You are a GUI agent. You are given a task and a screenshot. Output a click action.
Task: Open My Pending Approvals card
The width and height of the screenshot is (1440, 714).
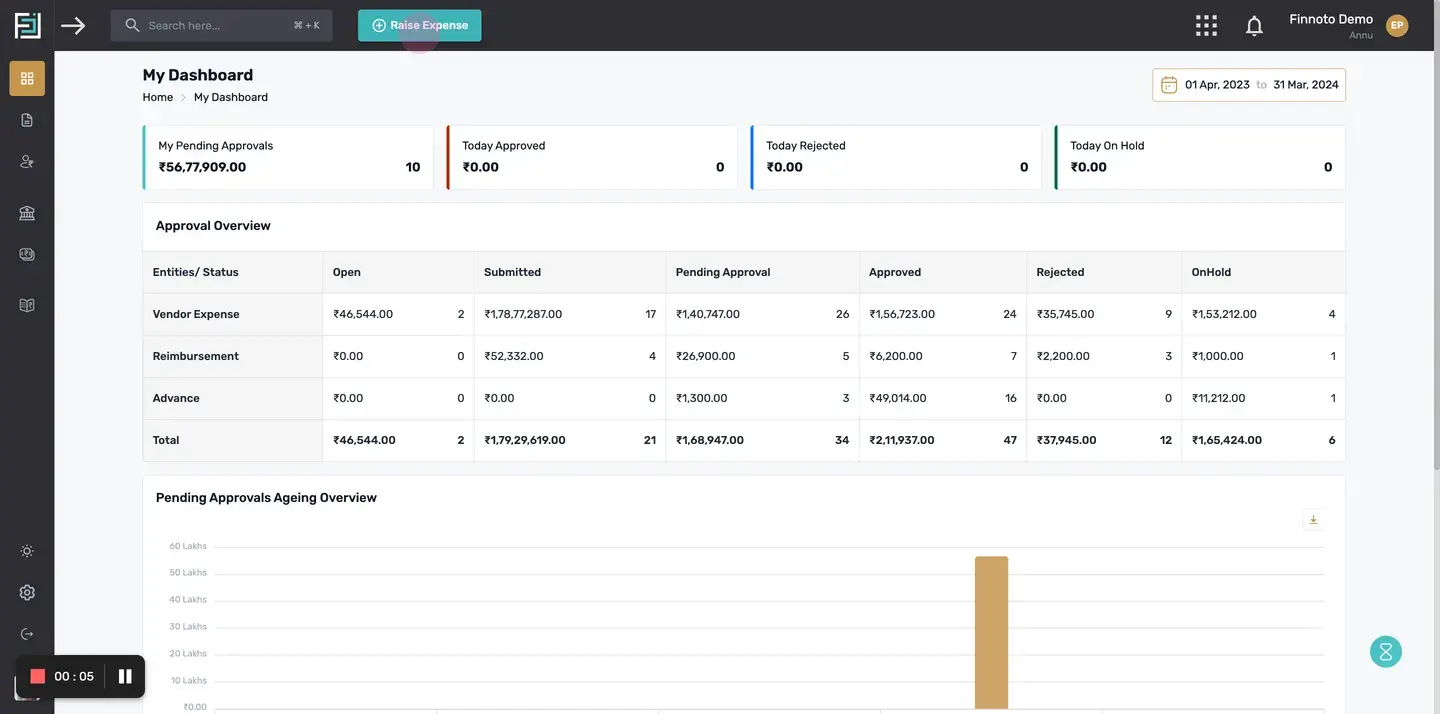[x=288, y=157]
